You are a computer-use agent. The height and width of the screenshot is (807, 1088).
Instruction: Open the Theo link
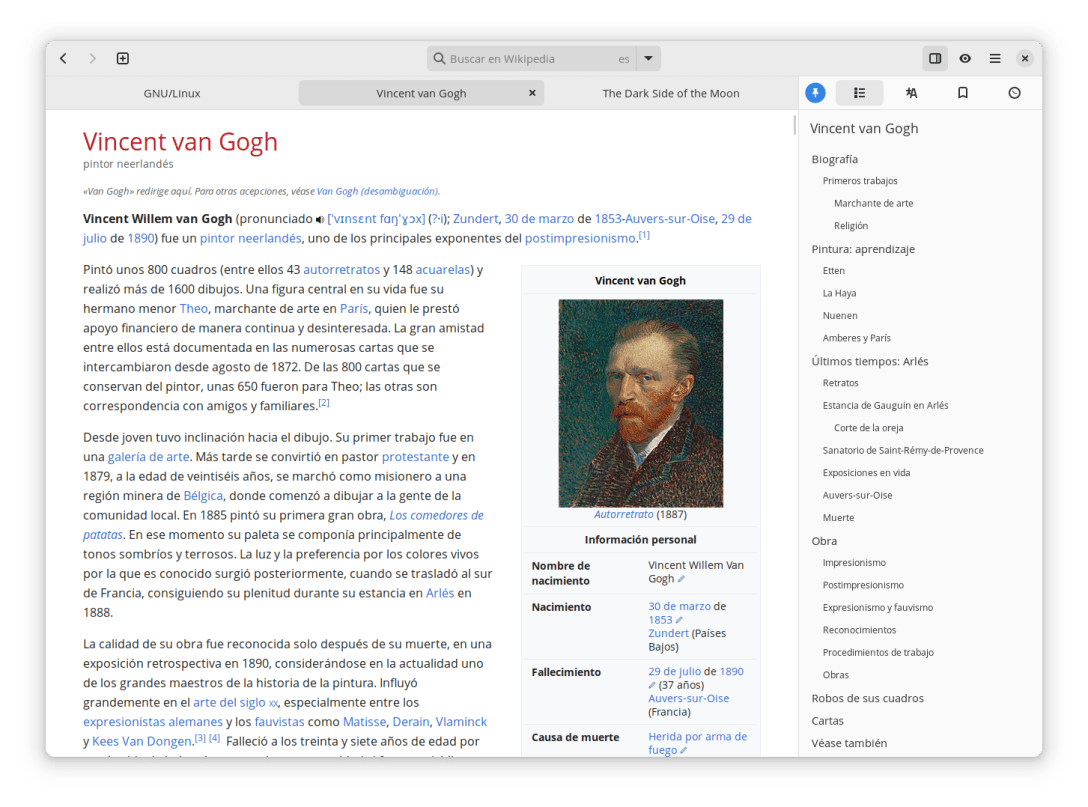click(x=194, y=308)
